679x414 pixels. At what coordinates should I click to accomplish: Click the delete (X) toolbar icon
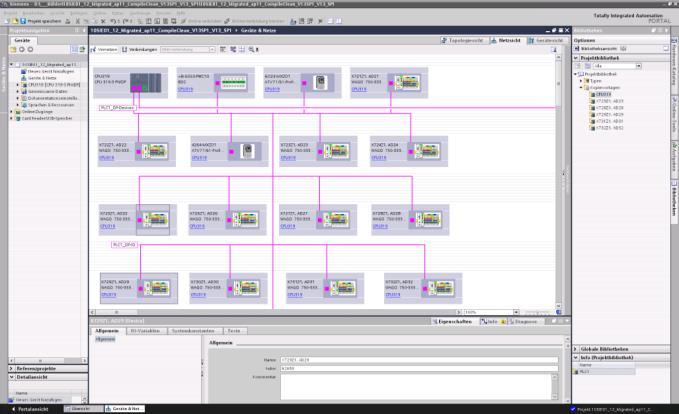pos(103,21)
